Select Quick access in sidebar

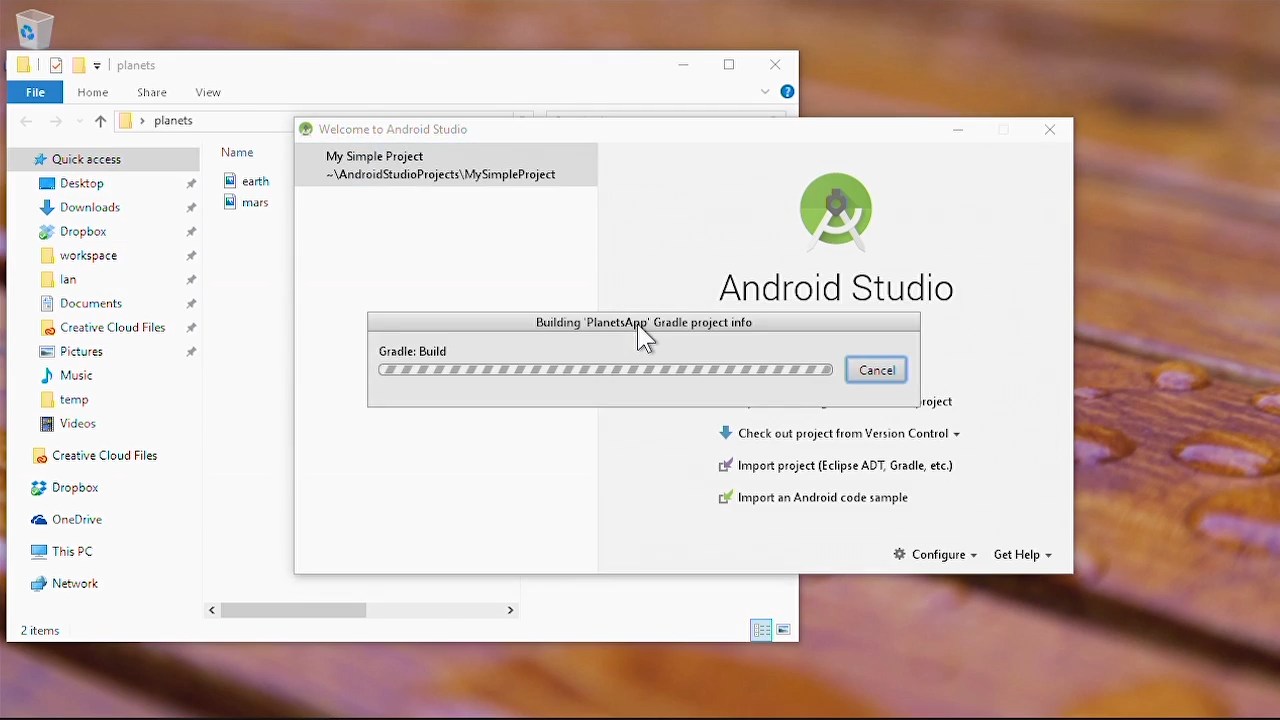(x=86, y=159)
